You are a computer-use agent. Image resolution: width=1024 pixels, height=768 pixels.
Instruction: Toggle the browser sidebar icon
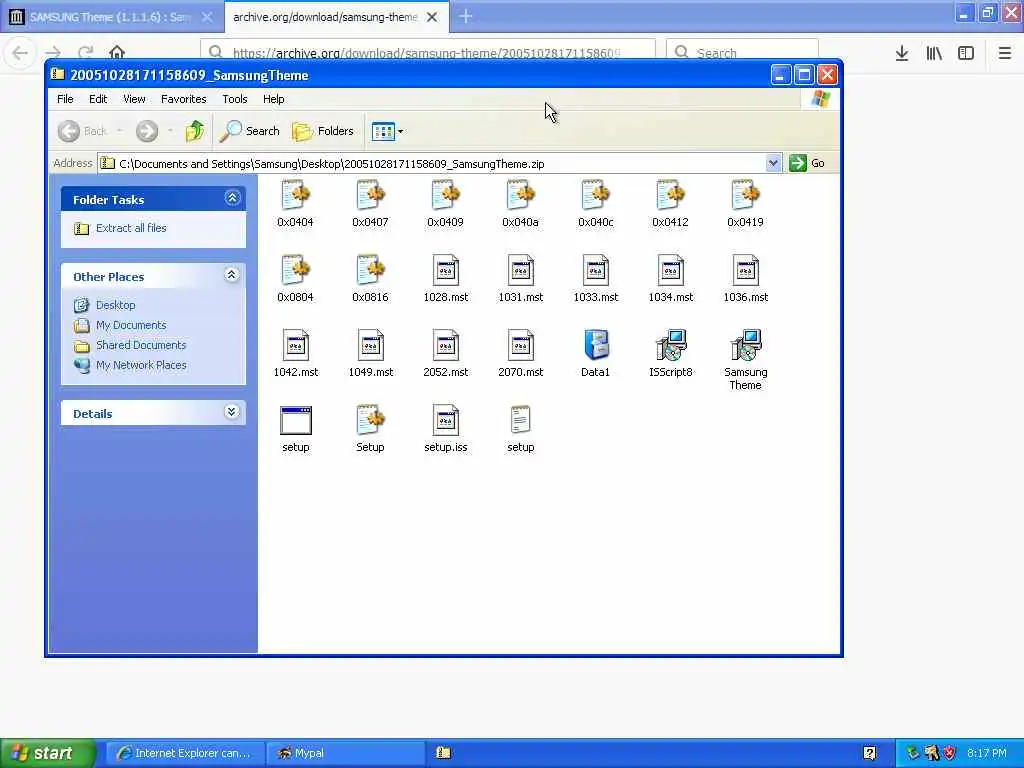pyautogui.click(x=966, y=53)
